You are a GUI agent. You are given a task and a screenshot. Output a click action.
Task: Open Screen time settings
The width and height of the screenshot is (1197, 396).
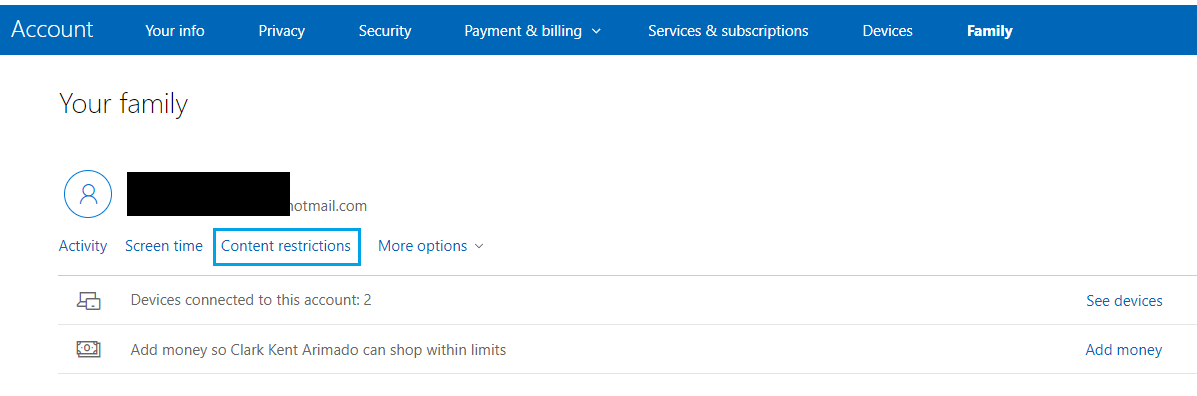[x=163, y=246]
